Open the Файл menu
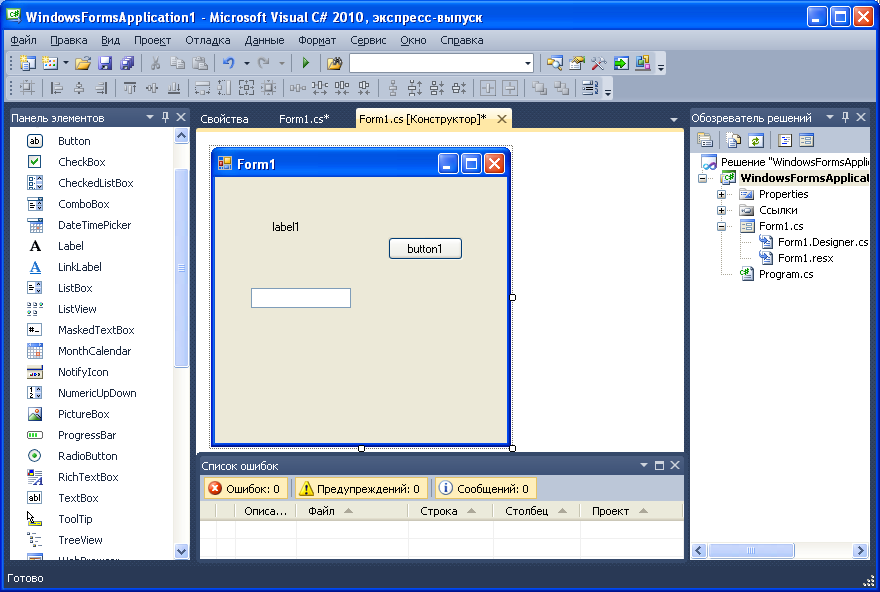The image size is (880, 592). click(x=23, y=40)
